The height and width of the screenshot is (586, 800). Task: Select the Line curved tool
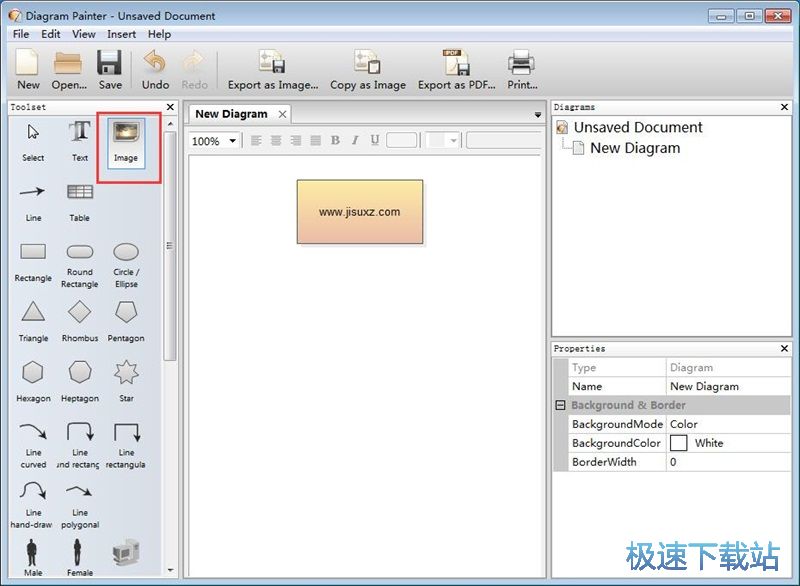(x=33, y=440)
